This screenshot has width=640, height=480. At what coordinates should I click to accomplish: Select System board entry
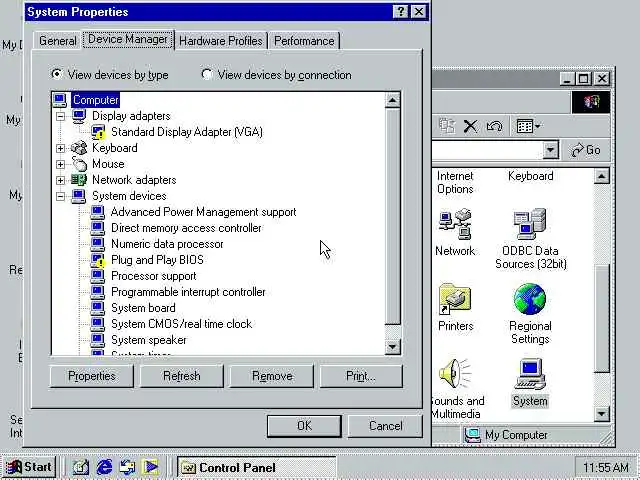pos(143,308)
